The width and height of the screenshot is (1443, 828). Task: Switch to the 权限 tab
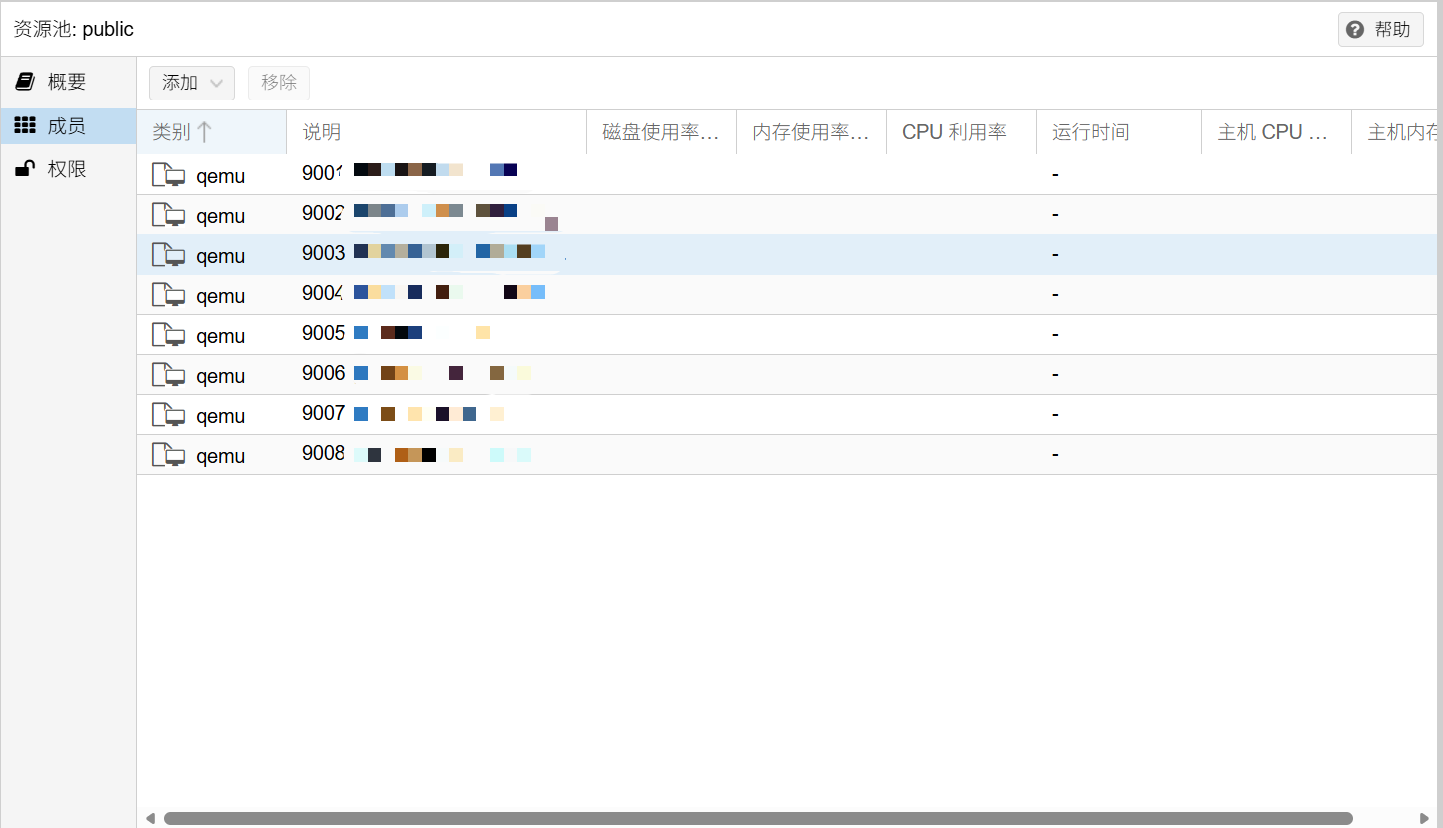(x=67, y=169)
